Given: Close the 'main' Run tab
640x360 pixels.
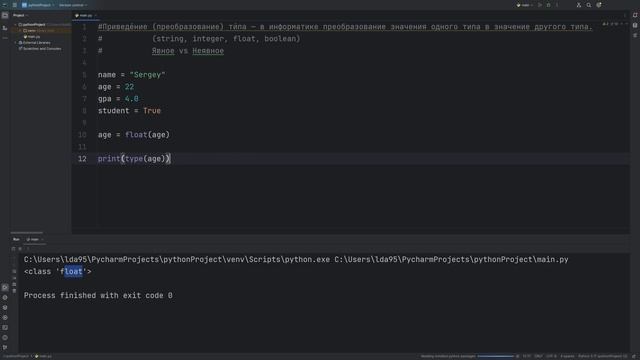Looking at the screenshot, I should pyautogui.click(x=42, y=240).
